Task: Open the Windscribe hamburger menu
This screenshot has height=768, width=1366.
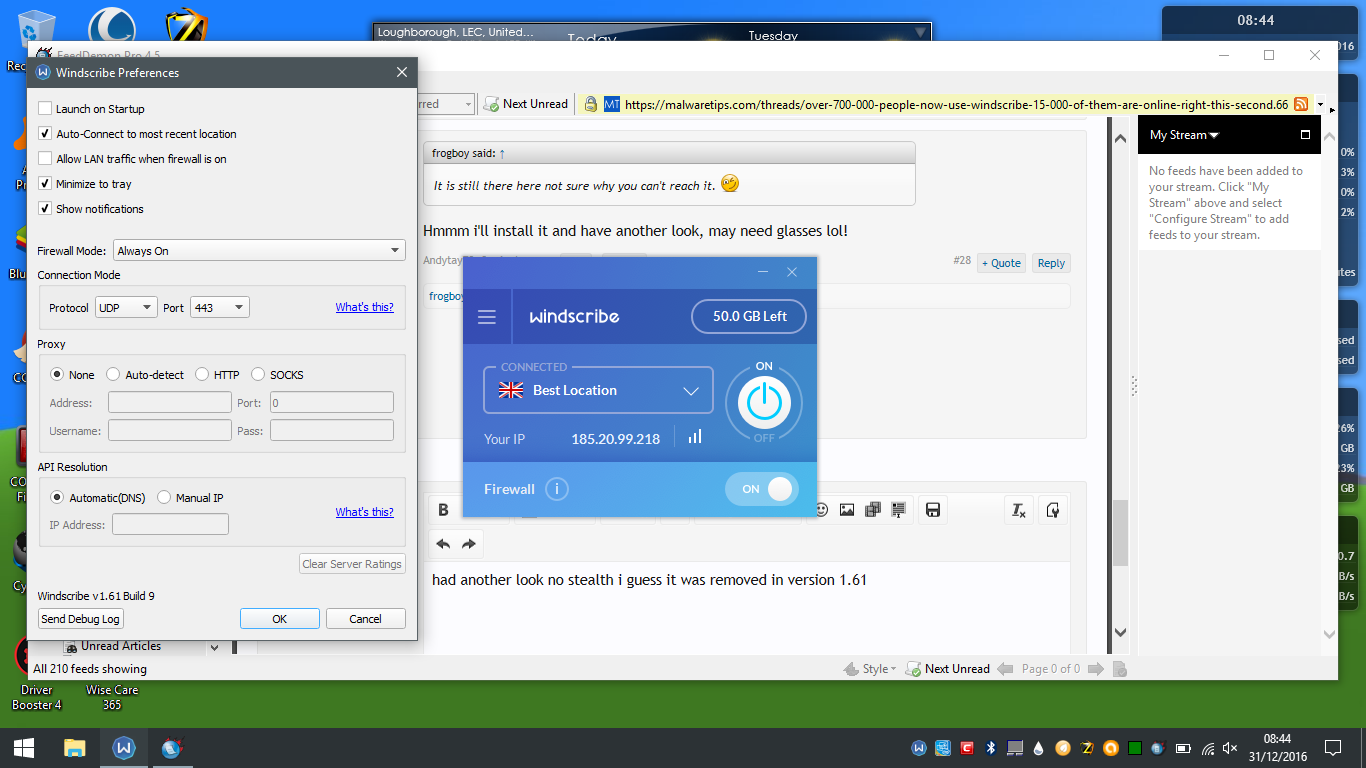Action: 487,317
